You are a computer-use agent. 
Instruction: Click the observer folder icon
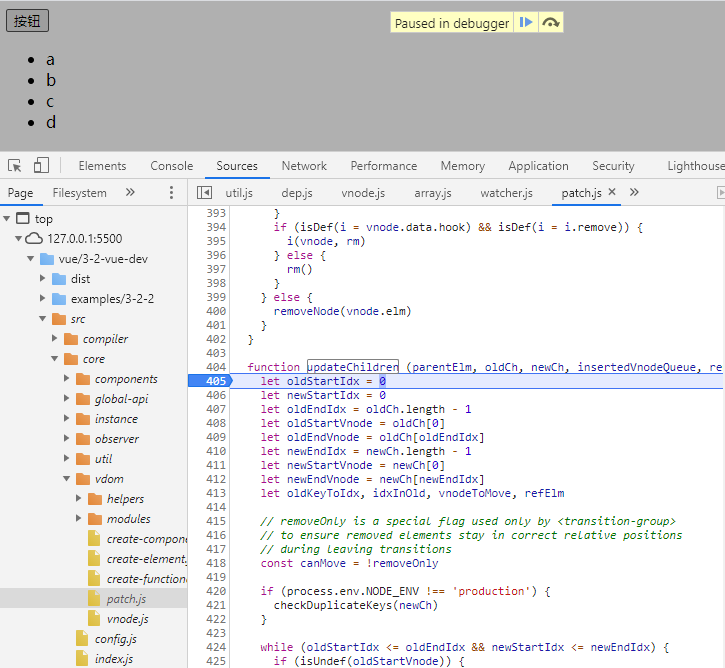coord(83,439)
